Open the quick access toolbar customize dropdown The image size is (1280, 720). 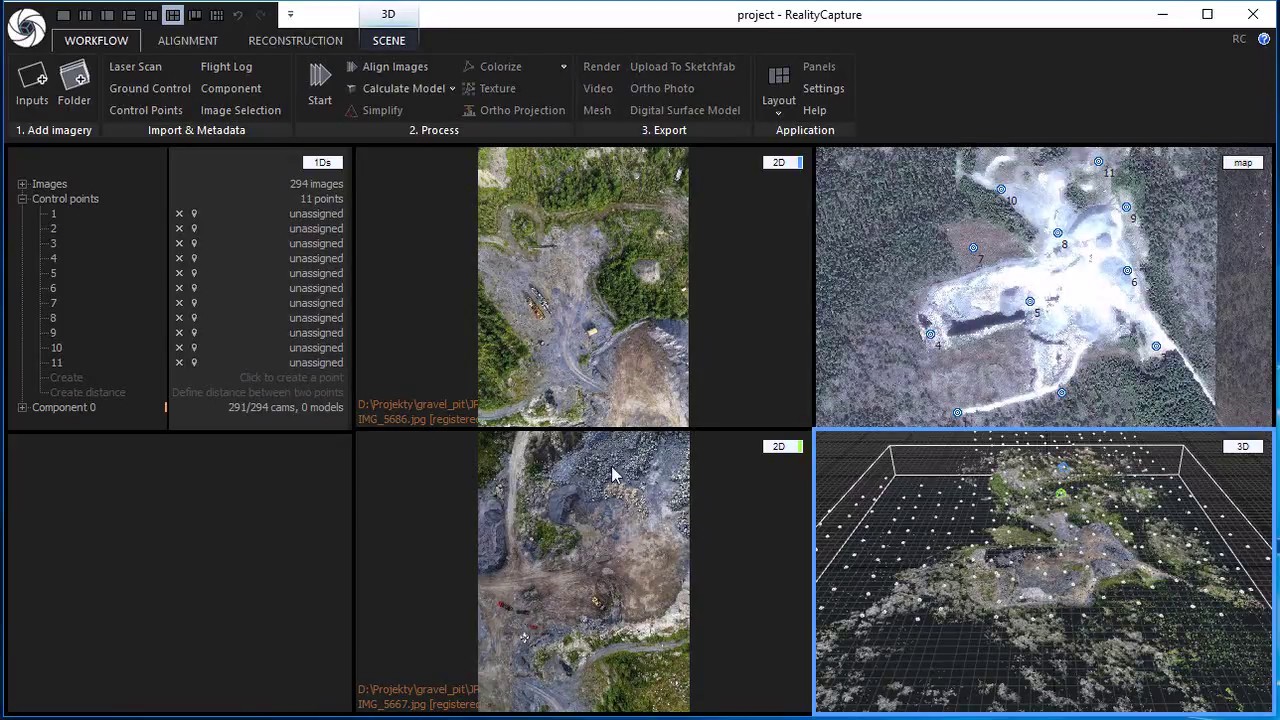click(x=290, y=15)
